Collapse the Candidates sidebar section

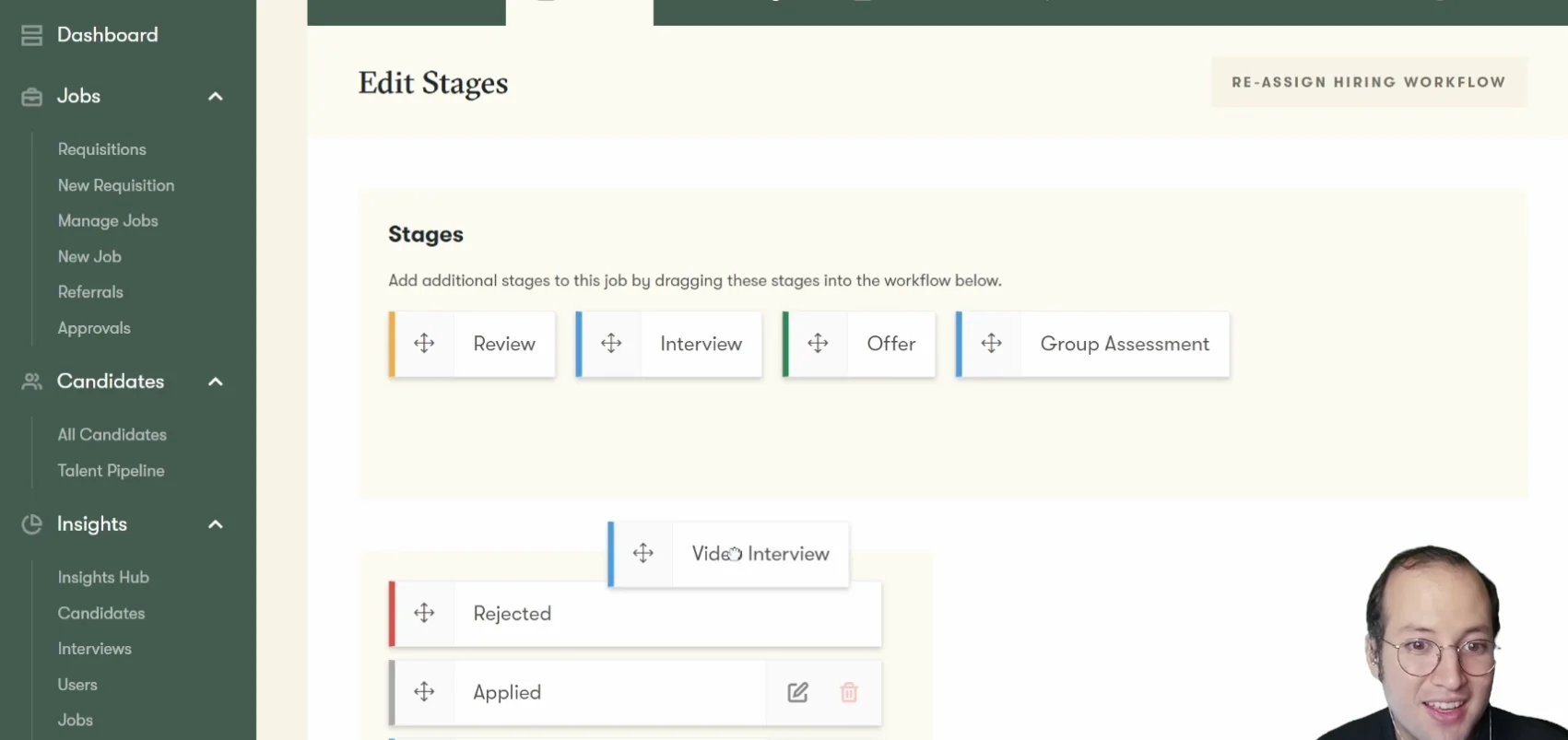coord(216,382)
